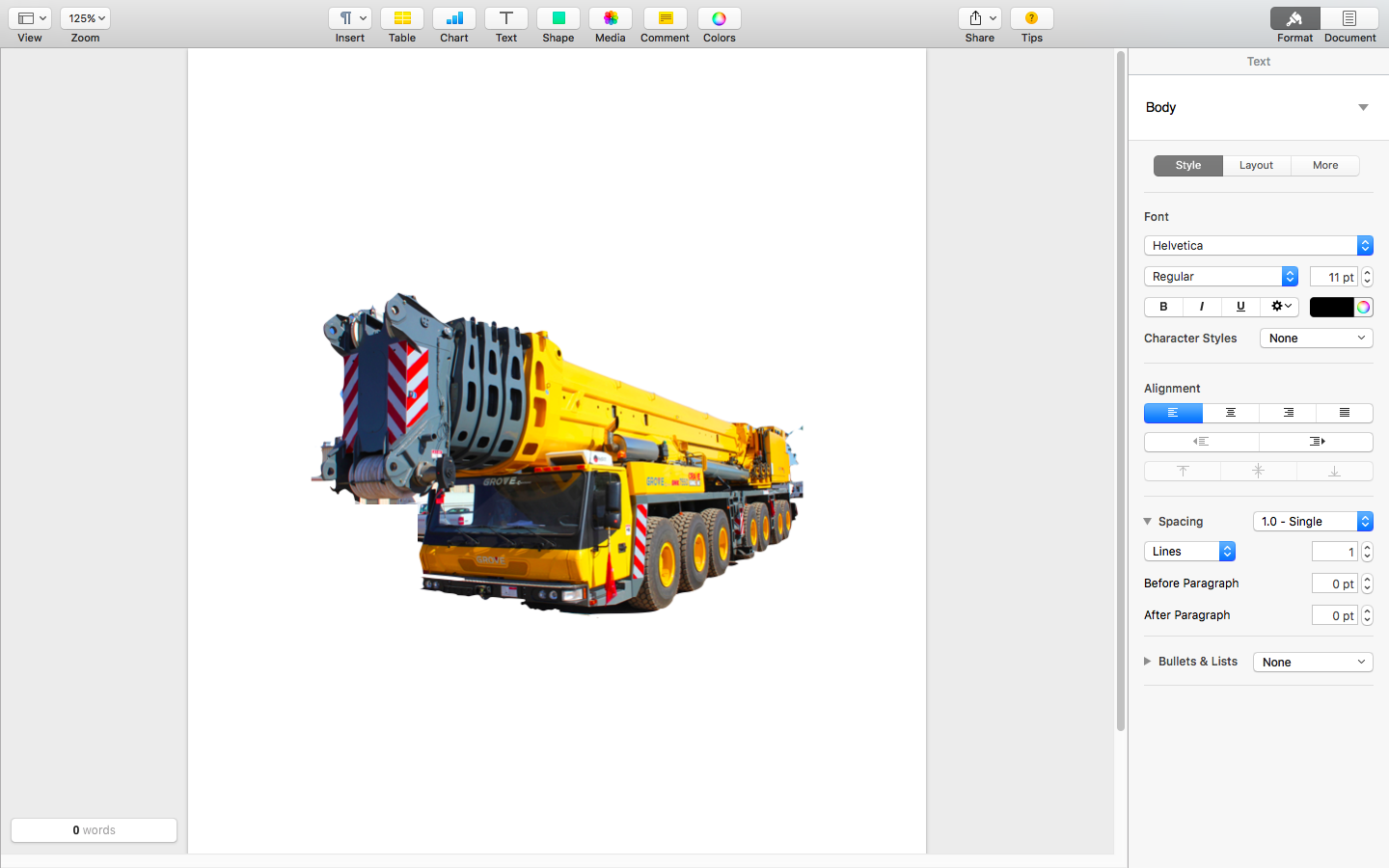Open the line spacing dropdown

[1313, 521]
